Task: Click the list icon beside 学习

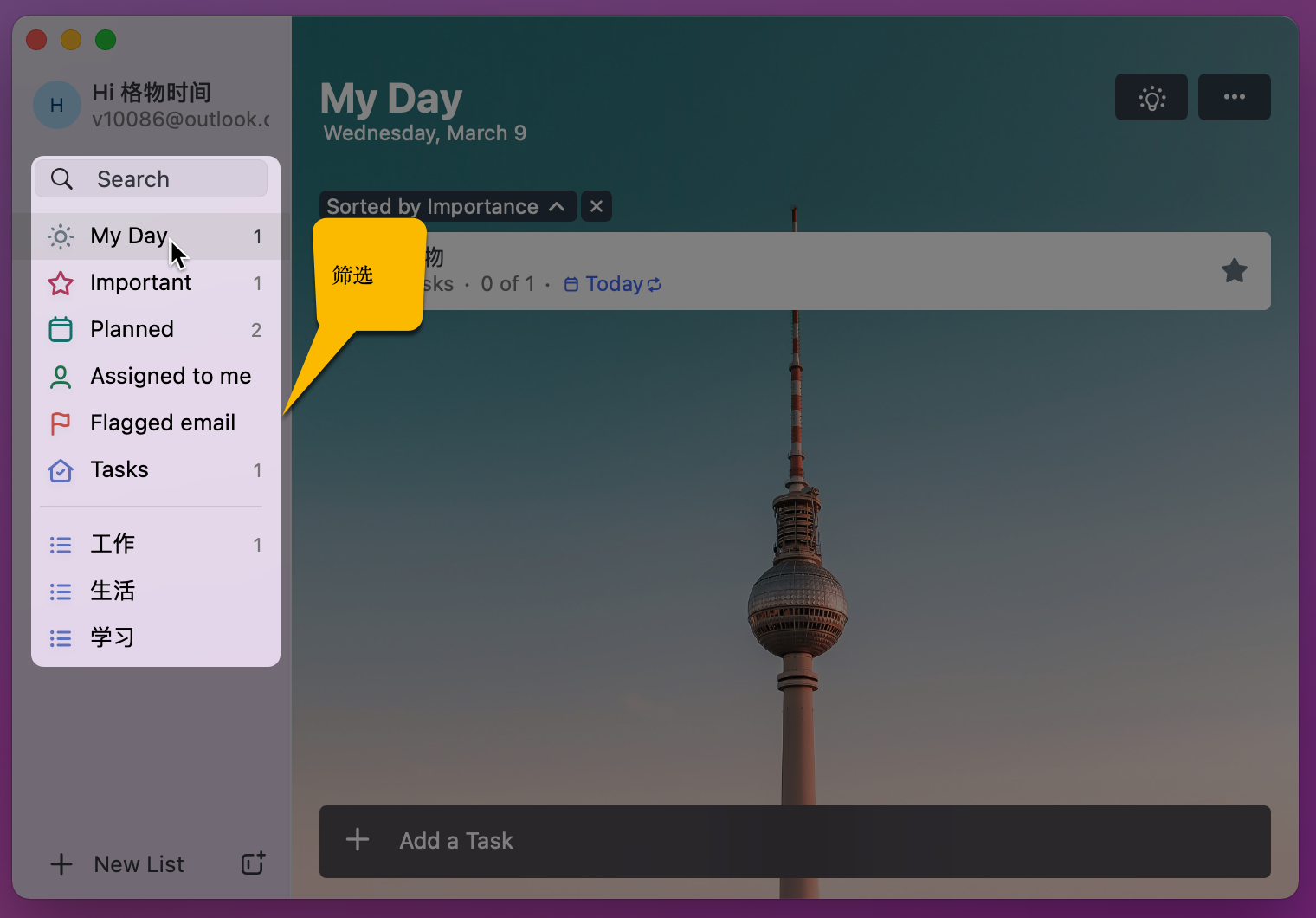Action: pos(61,638)
